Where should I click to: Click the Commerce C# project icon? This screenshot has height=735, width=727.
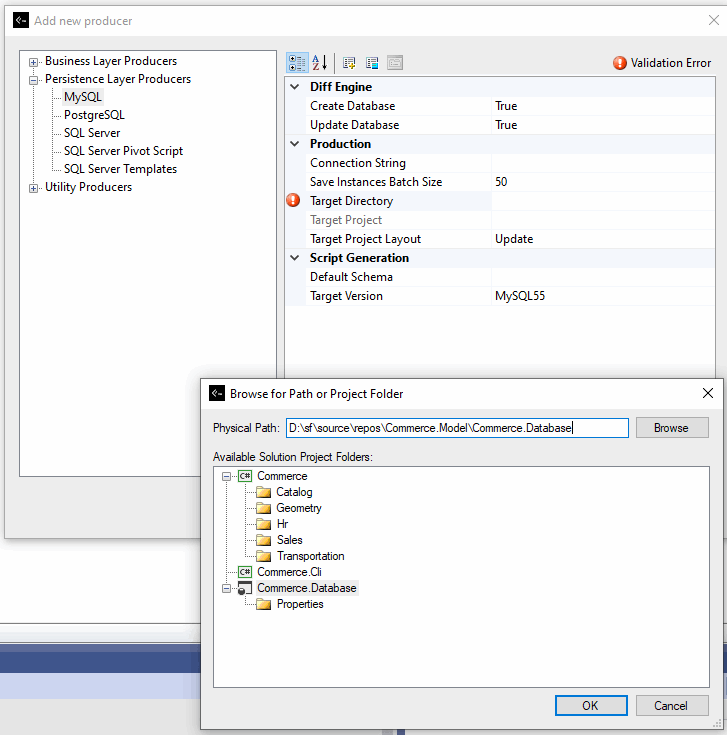[245, 476]
